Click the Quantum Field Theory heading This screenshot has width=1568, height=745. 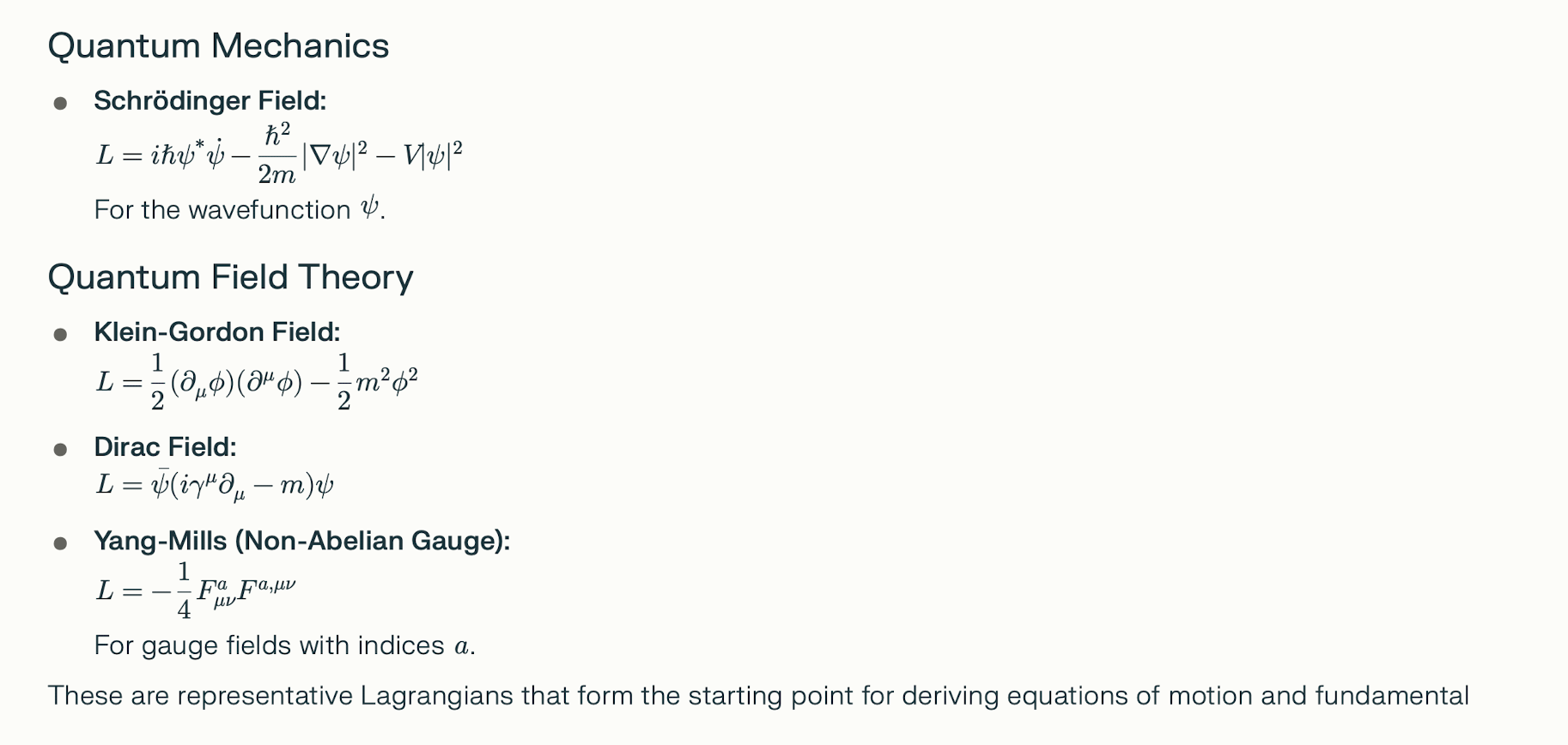coord(230,277)
